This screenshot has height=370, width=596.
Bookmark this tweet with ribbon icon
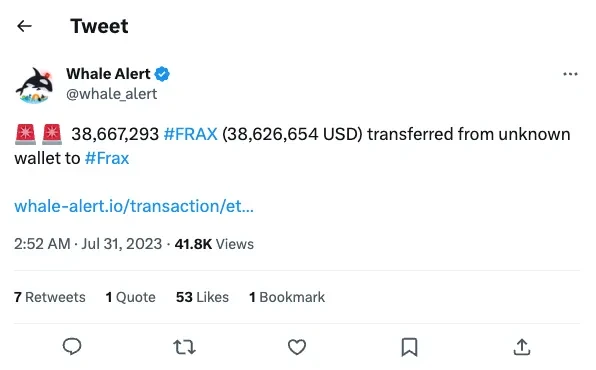(x=409, y=347)
